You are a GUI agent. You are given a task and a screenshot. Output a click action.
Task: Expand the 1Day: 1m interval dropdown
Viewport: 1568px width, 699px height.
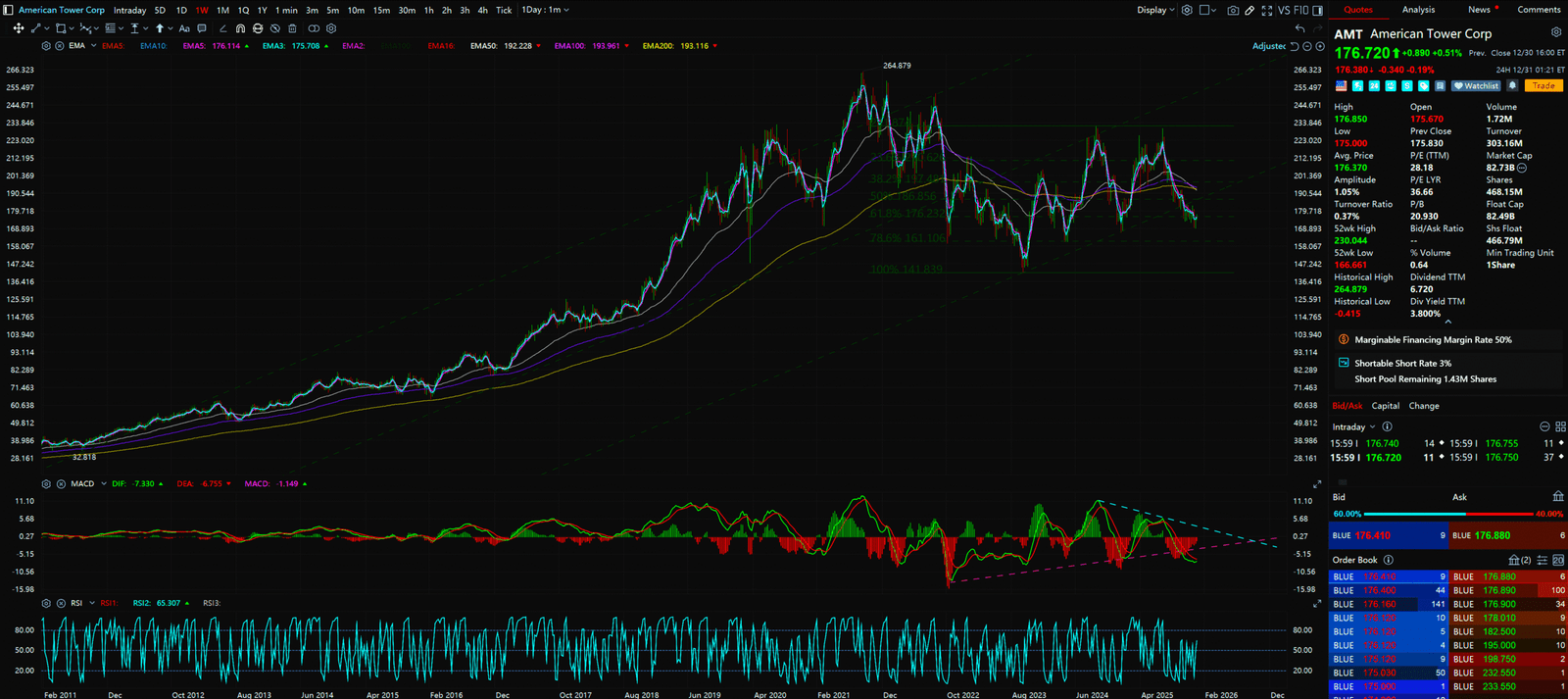click(x=545, y=10)
